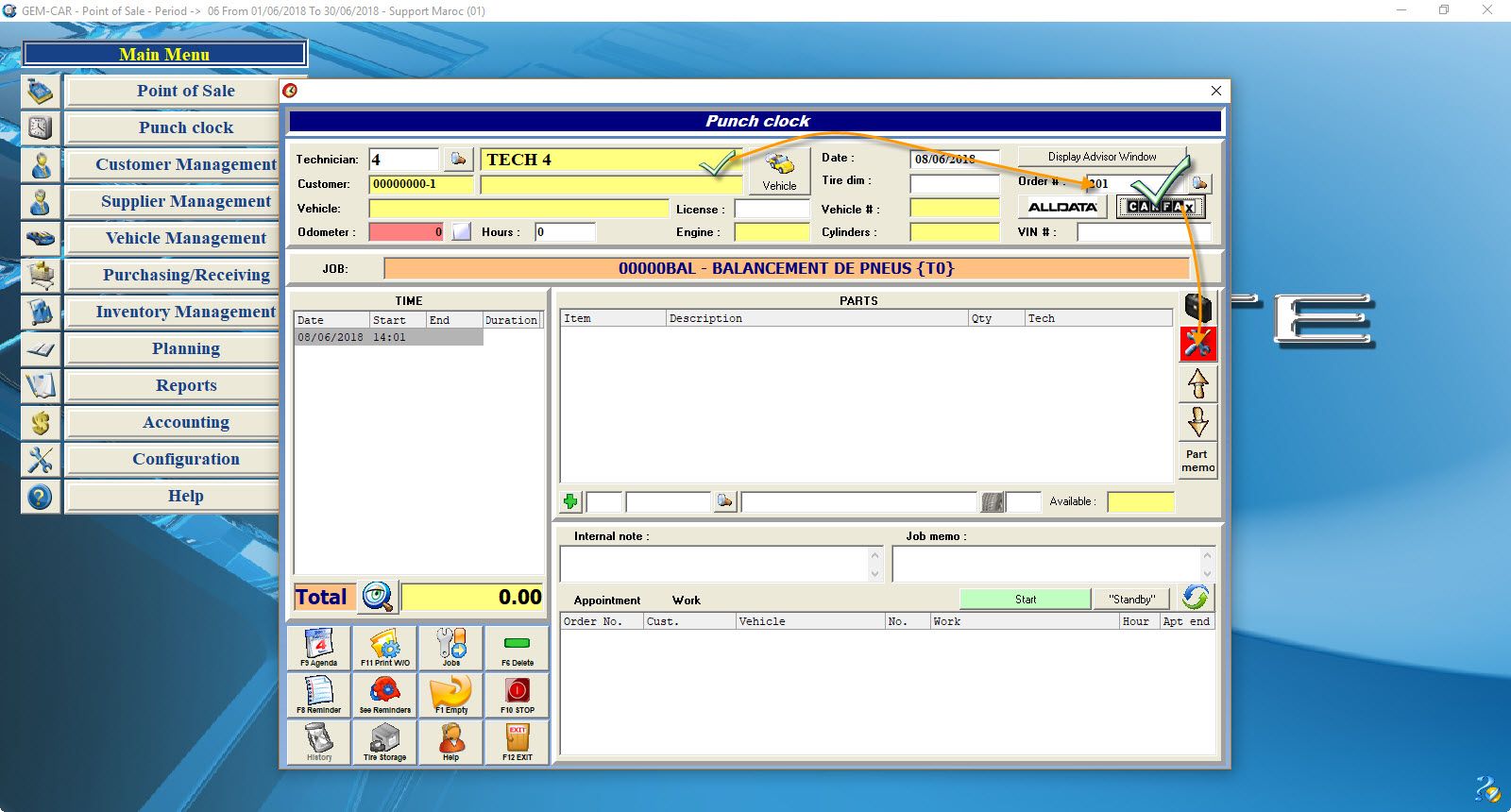Click the Reports book icon
The height and width of the screenshot is (812, 1511).
[41, 386]
